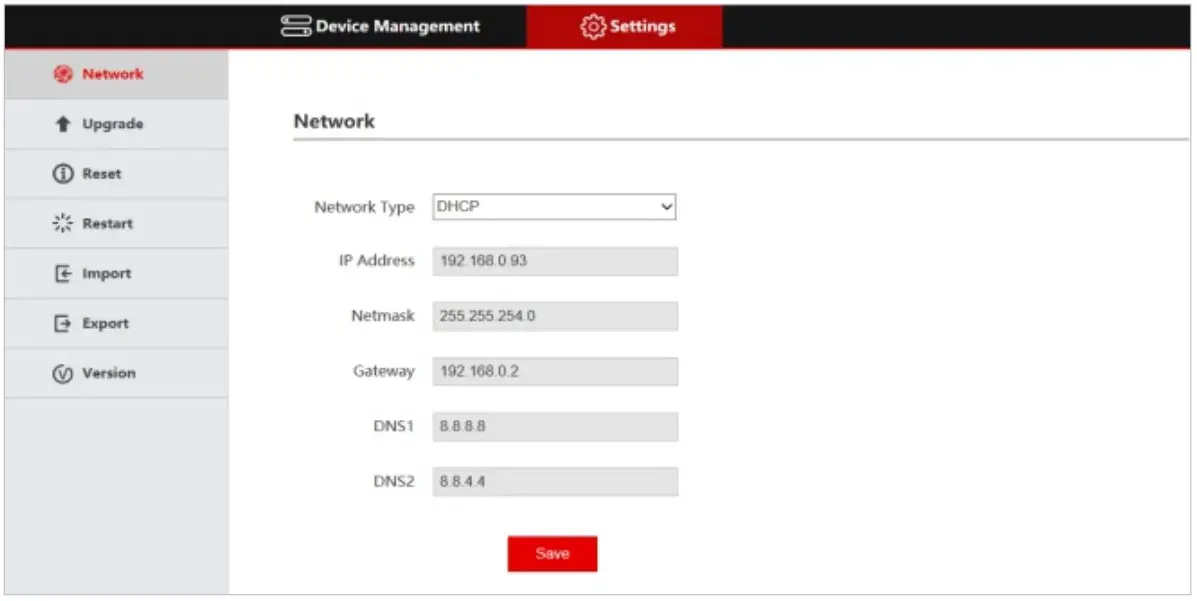Click the Version icon in sidebar

[x=65, y=372]
